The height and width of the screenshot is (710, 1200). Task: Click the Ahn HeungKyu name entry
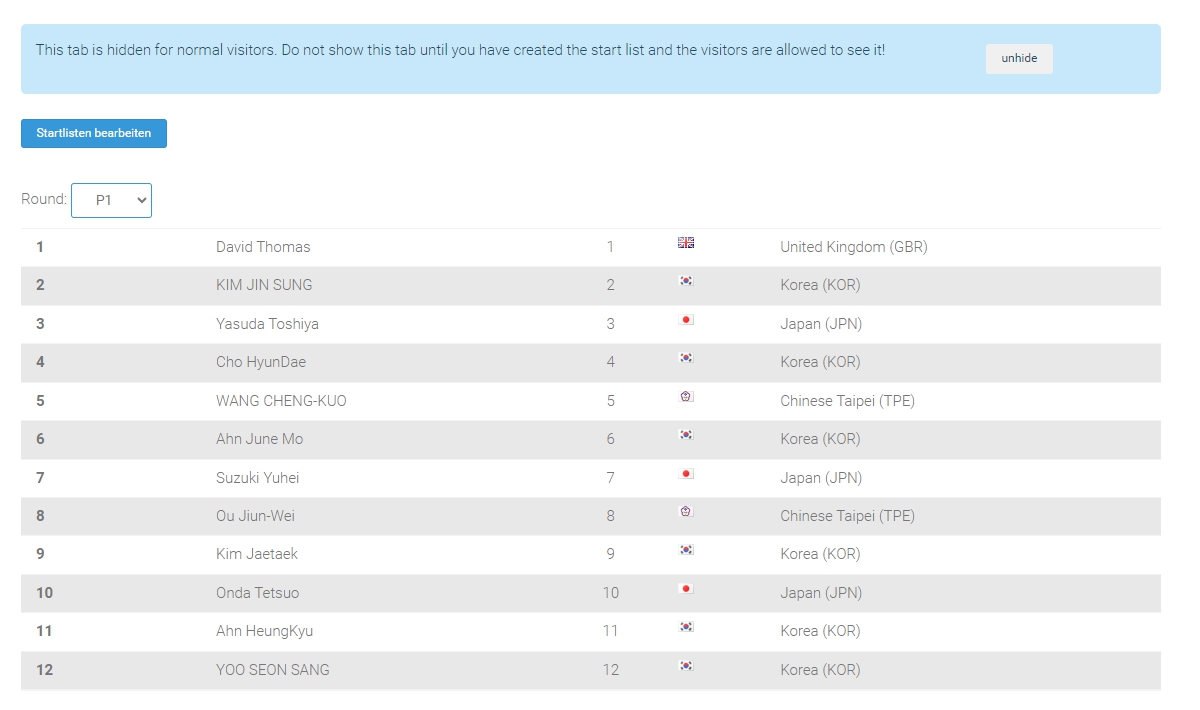point(265,631)
